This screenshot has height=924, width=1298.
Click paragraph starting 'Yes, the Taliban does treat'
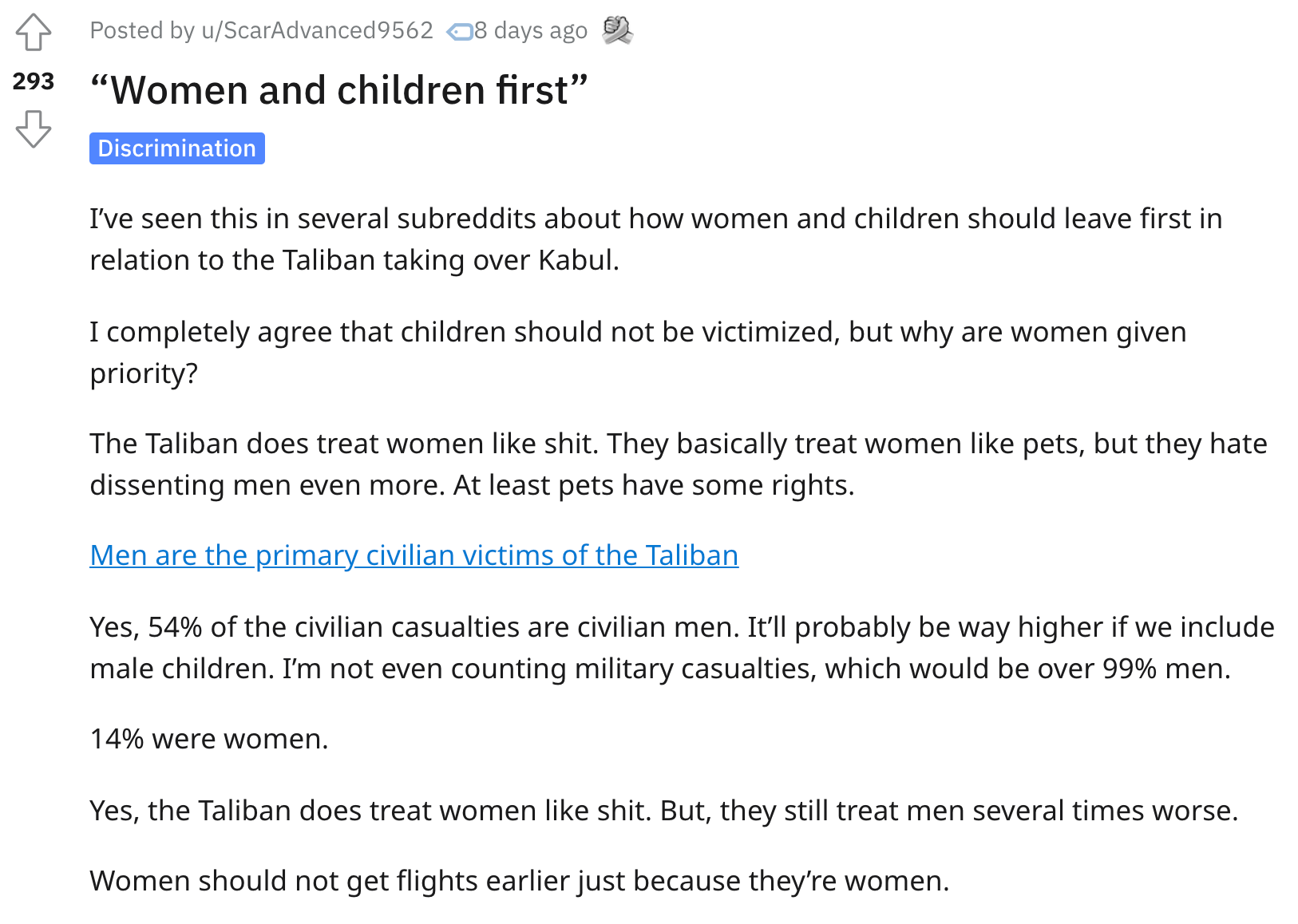click(x=664, y=810)
